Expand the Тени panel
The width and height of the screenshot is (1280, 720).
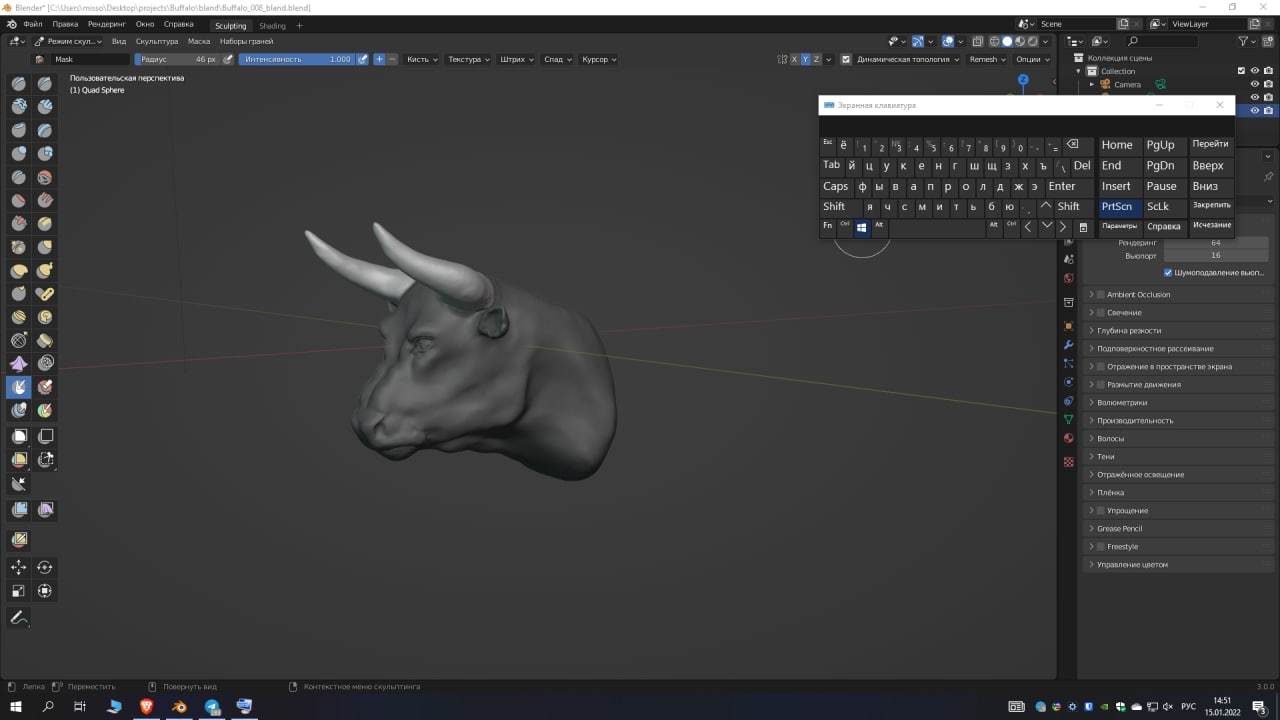click(x=1179, y=457)
